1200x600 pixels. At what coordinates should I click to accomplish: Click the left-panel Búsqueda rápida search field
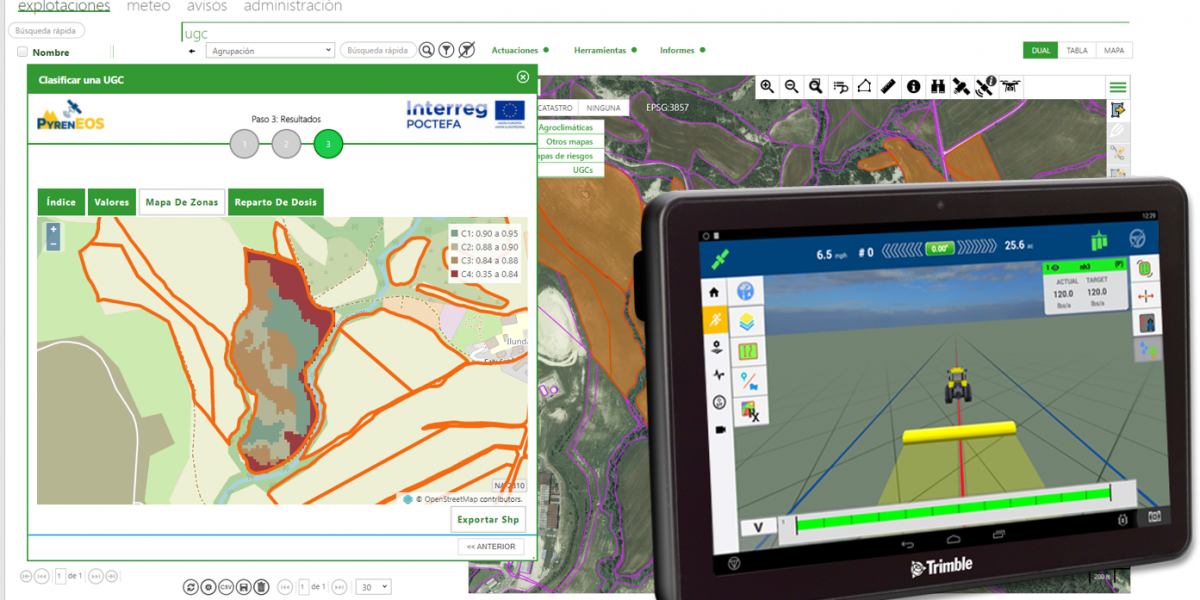(47, 31)
